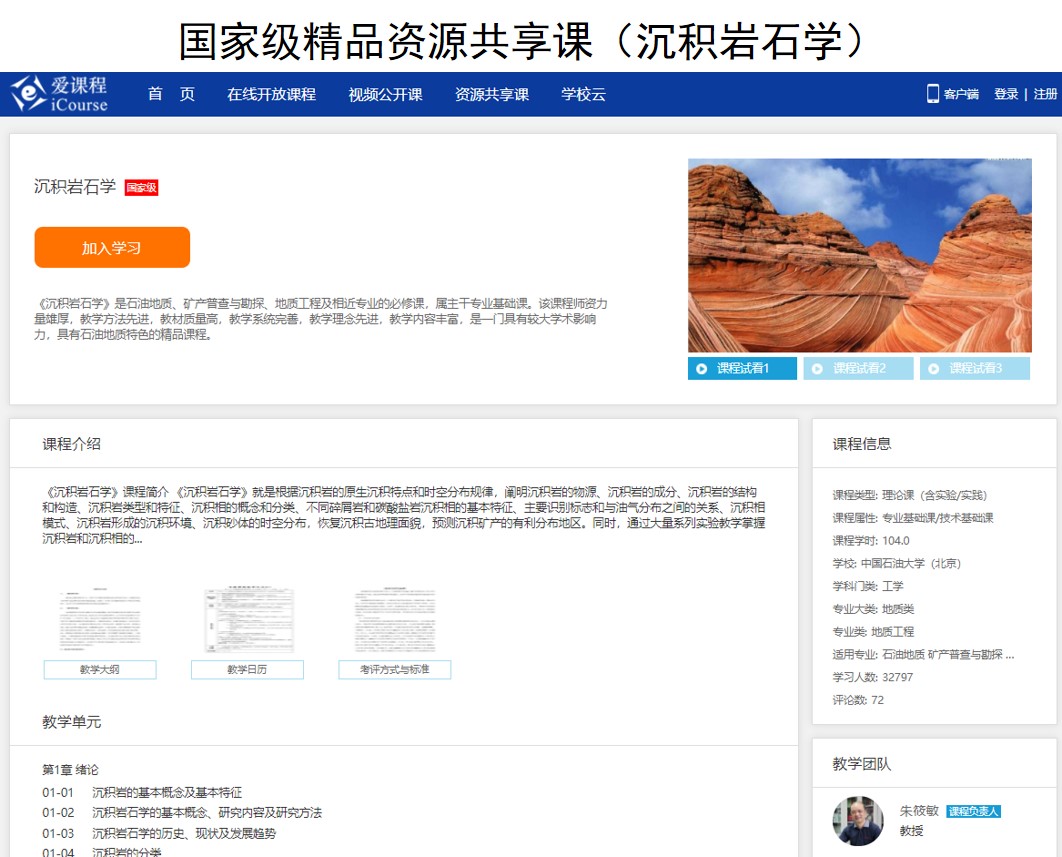Go to 在线开放课程 in navigation
This screenshot has height=857, width=1062.
(x=271, y=94)
